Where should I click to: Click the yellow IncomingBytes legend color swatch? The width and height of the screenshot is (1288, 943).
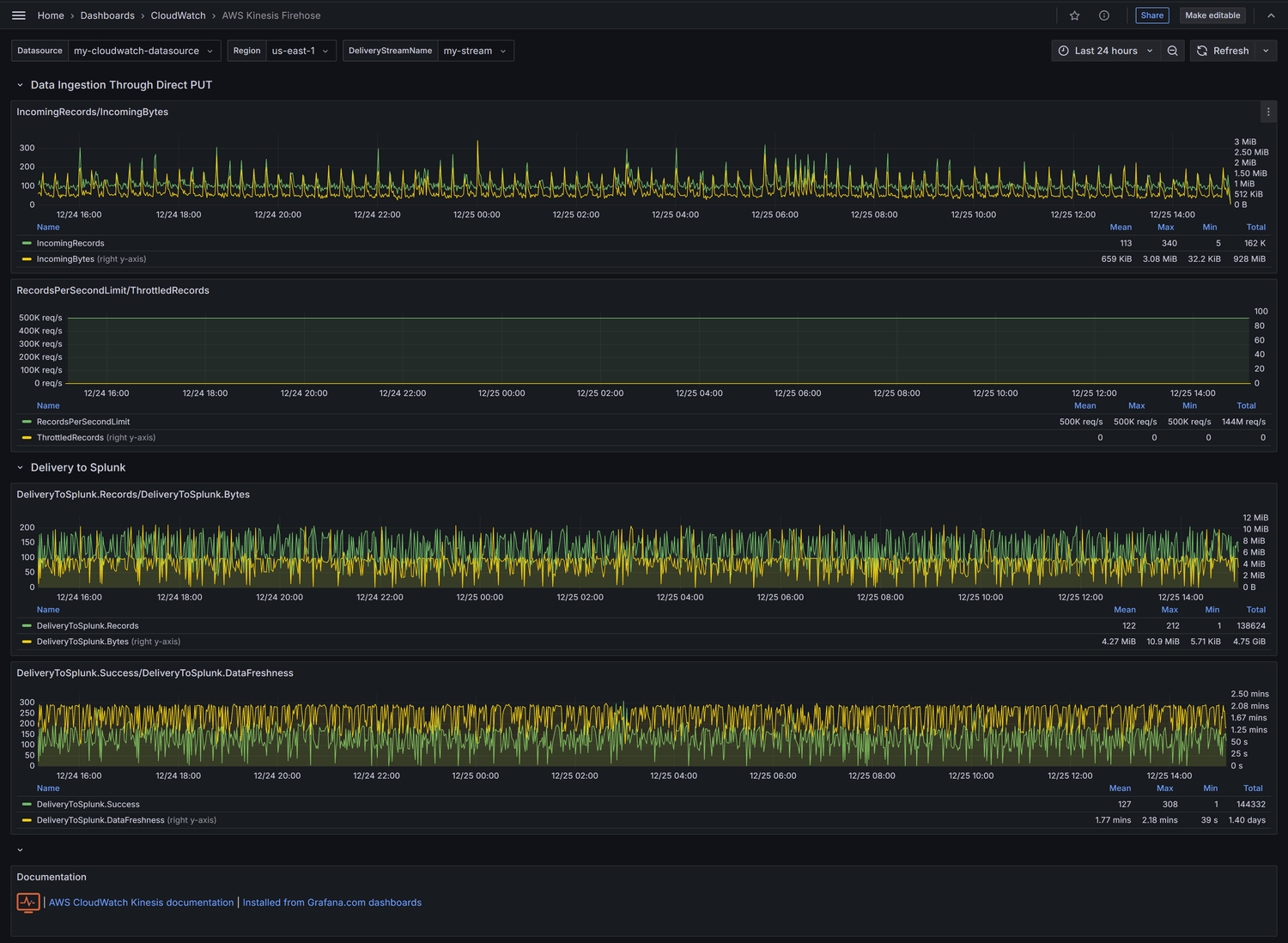[27, 259]
